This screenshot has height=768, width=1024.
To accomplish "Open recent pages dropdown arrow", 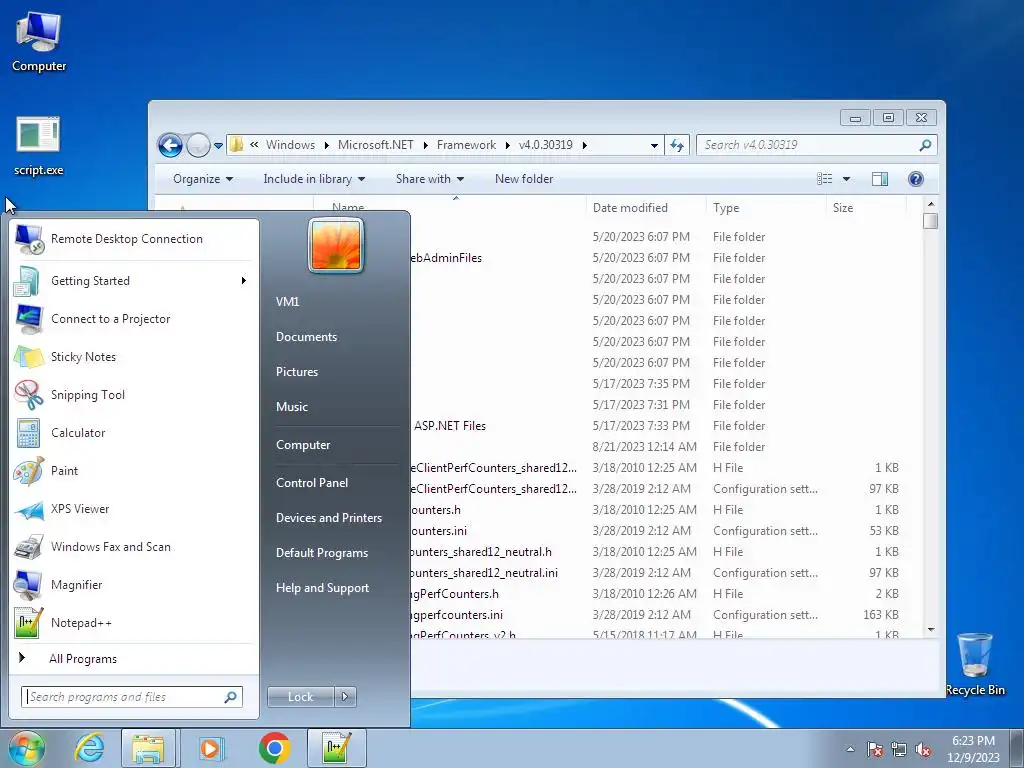I will click(218, 146).
